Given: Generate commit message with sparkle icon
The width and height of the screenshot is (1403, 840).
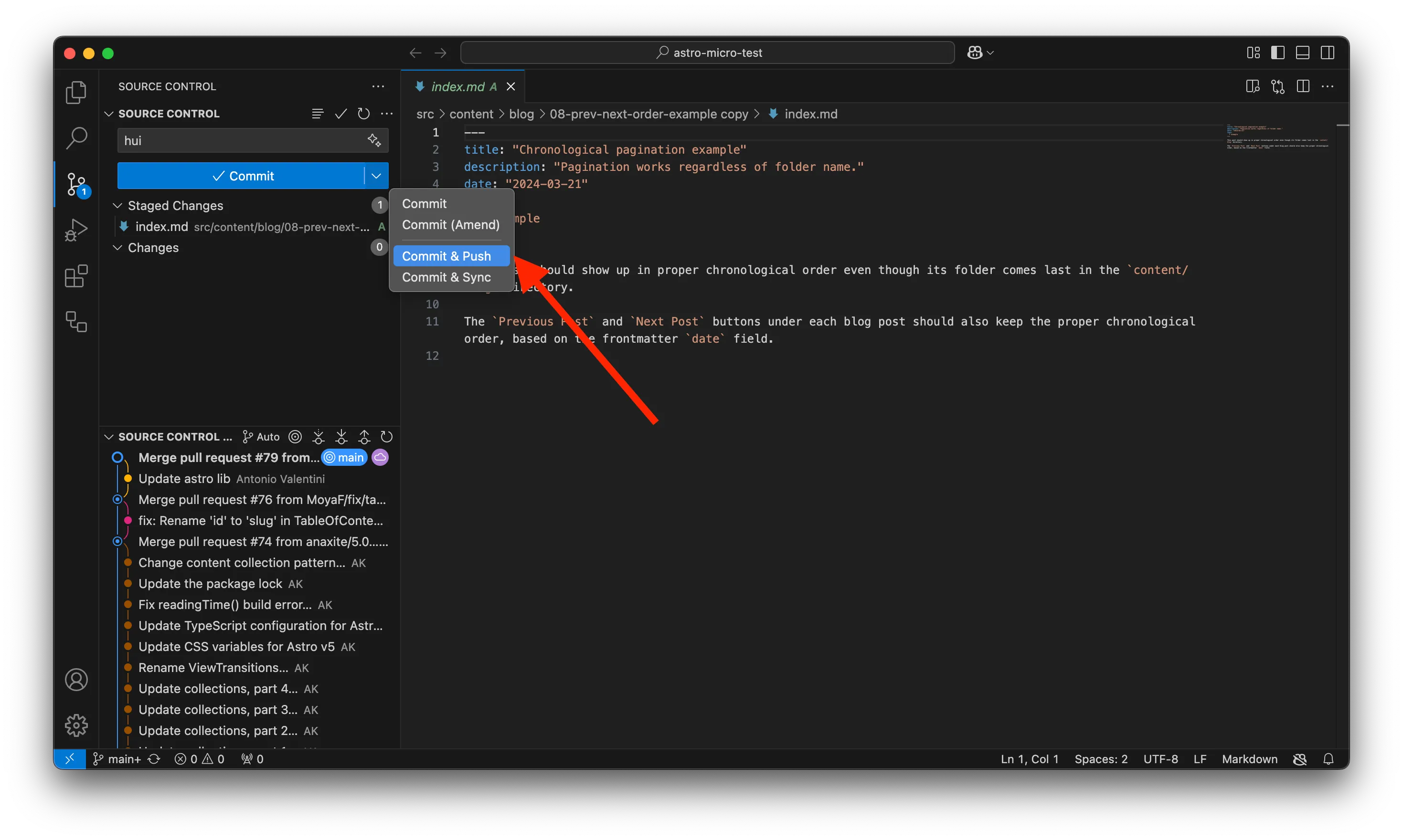Looking at the screenshot, I should coord(374,140).
